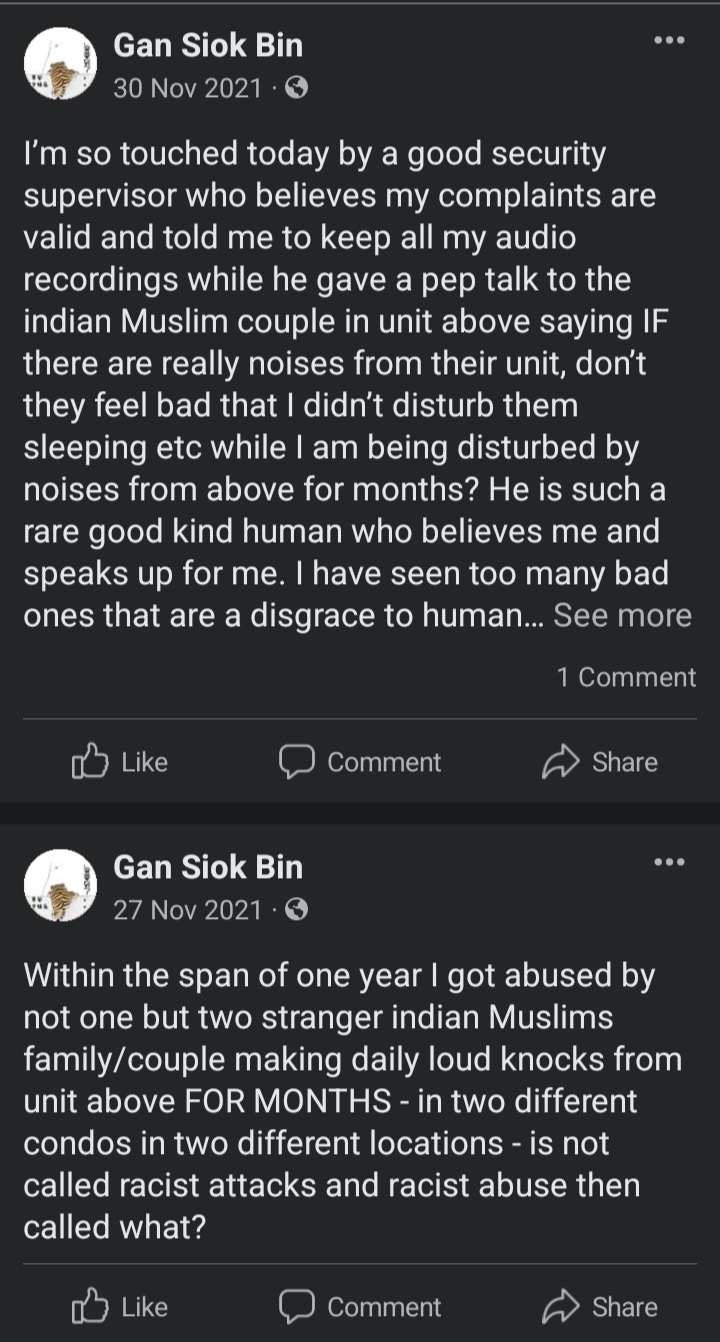
Task: Click the 30 Nov 2021 timestamp
Action: [187, 88]
